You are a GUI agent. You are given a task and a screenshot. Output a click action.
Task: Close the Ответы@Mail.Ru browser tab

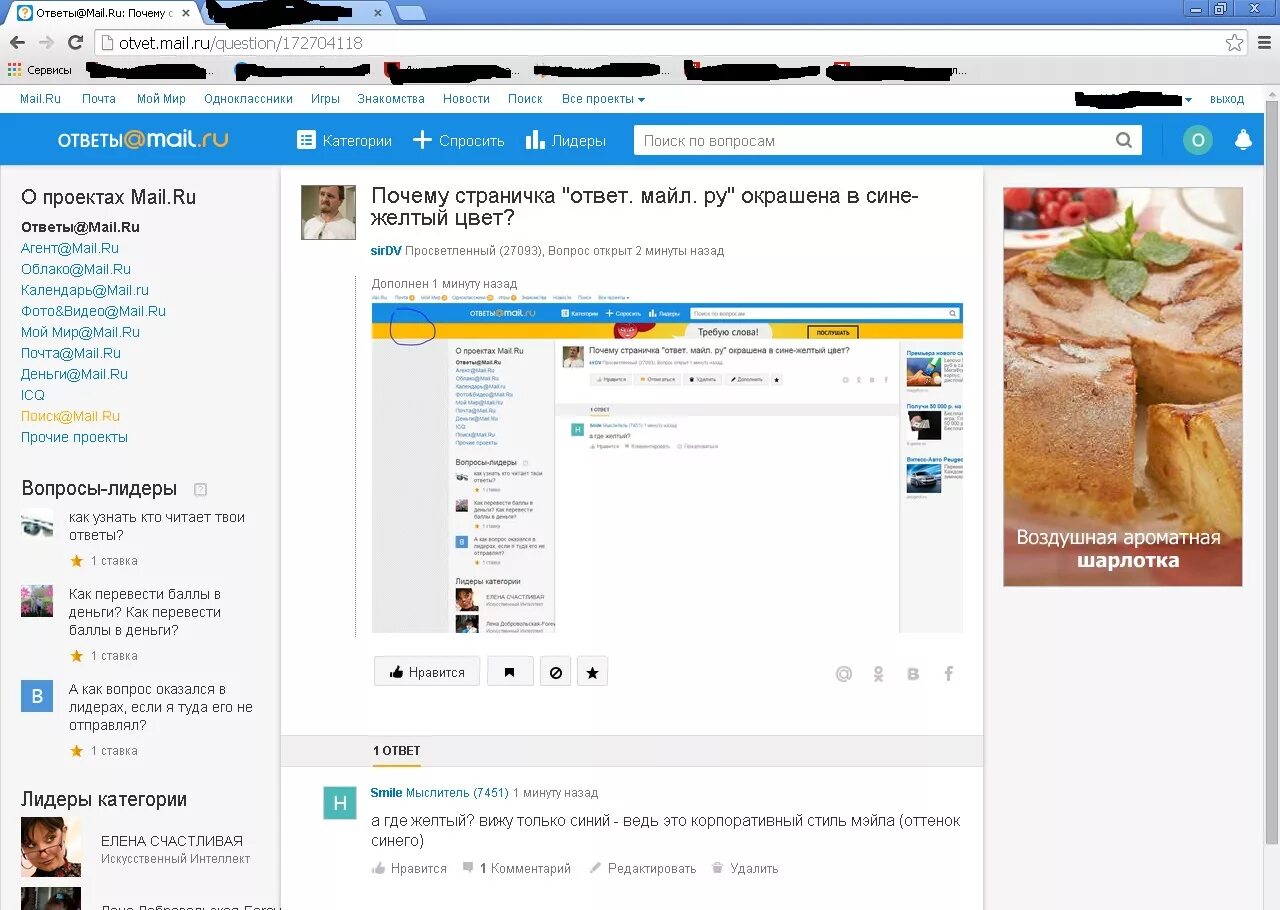coord(186,13)
